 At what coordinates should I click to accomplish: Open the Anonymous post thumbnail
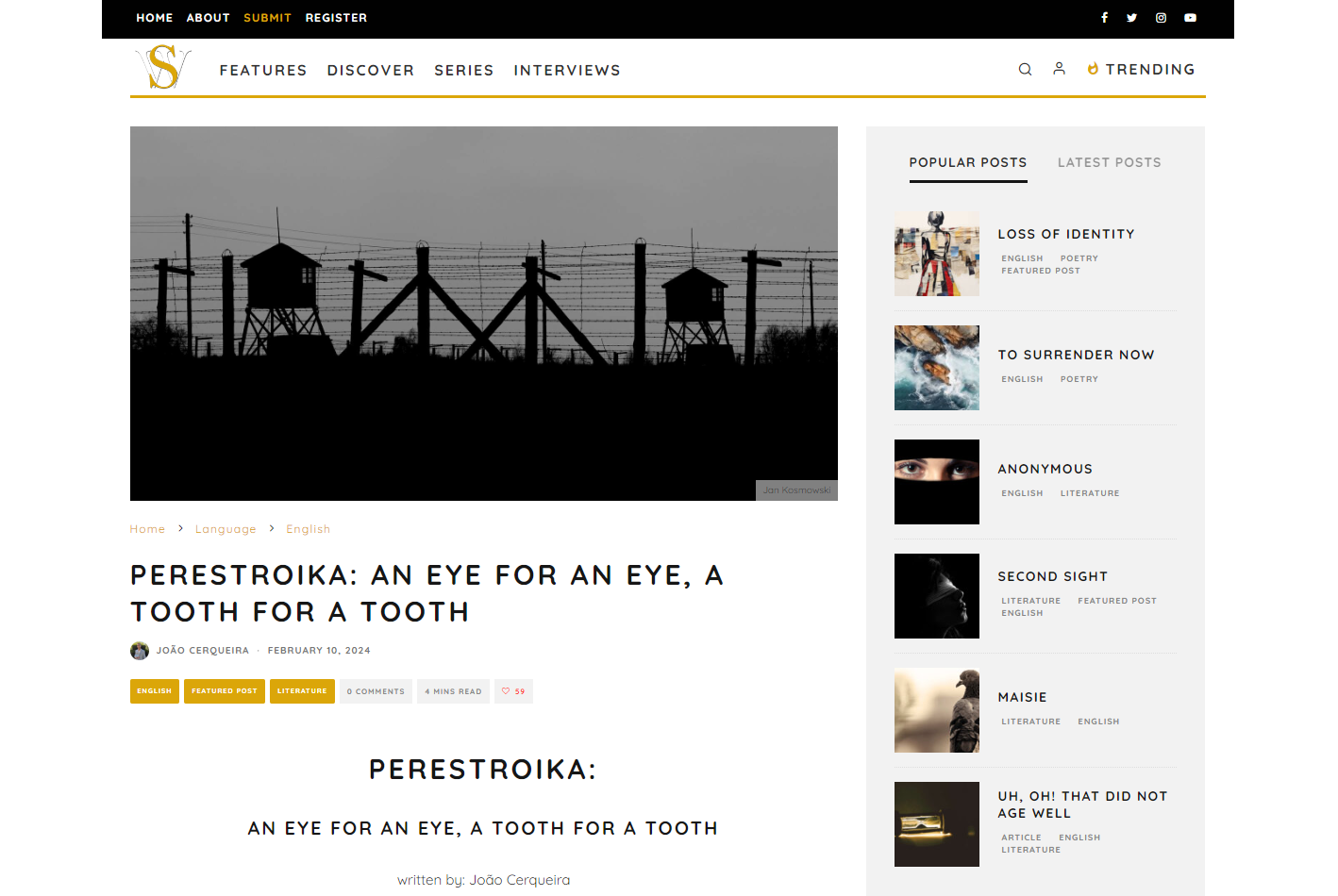(x=937, y=482)
